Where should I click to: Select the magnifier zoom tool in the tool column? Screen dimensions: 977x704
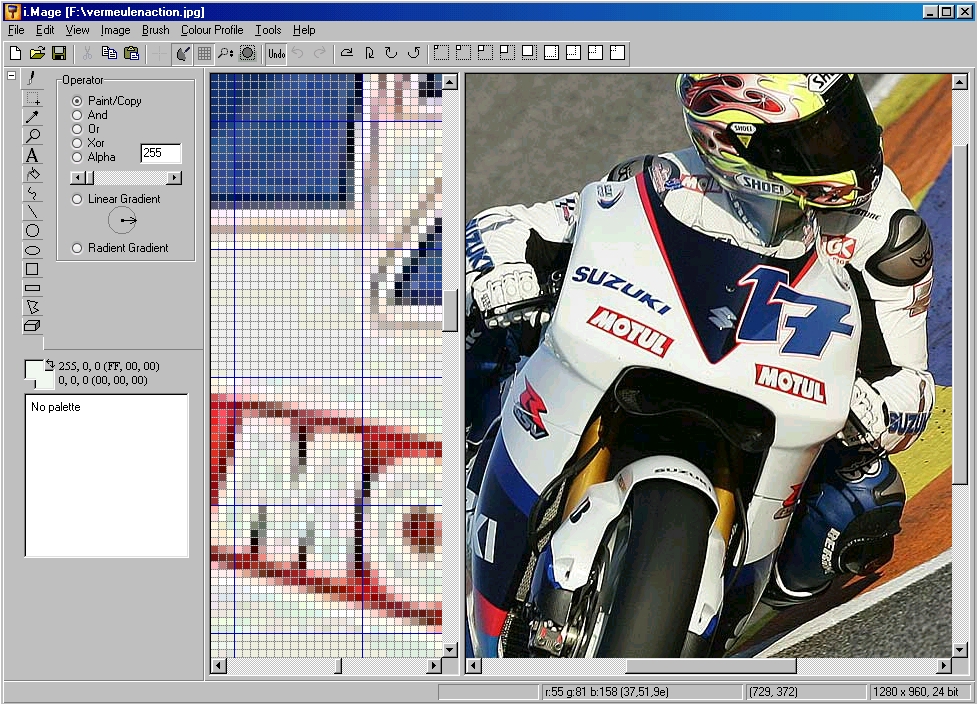click(32, 136)
